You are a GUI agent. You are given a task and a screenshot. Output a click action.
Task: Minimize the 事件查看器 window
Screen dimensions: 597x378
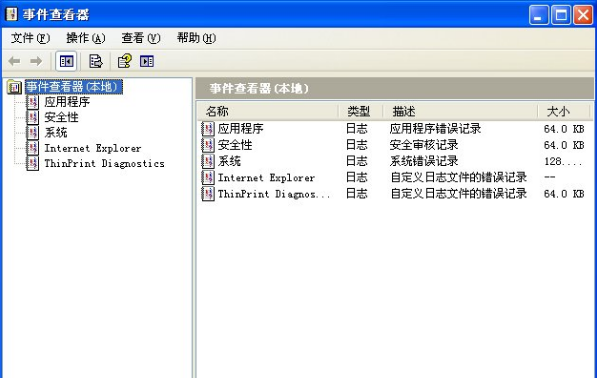(x=539, y=15)
